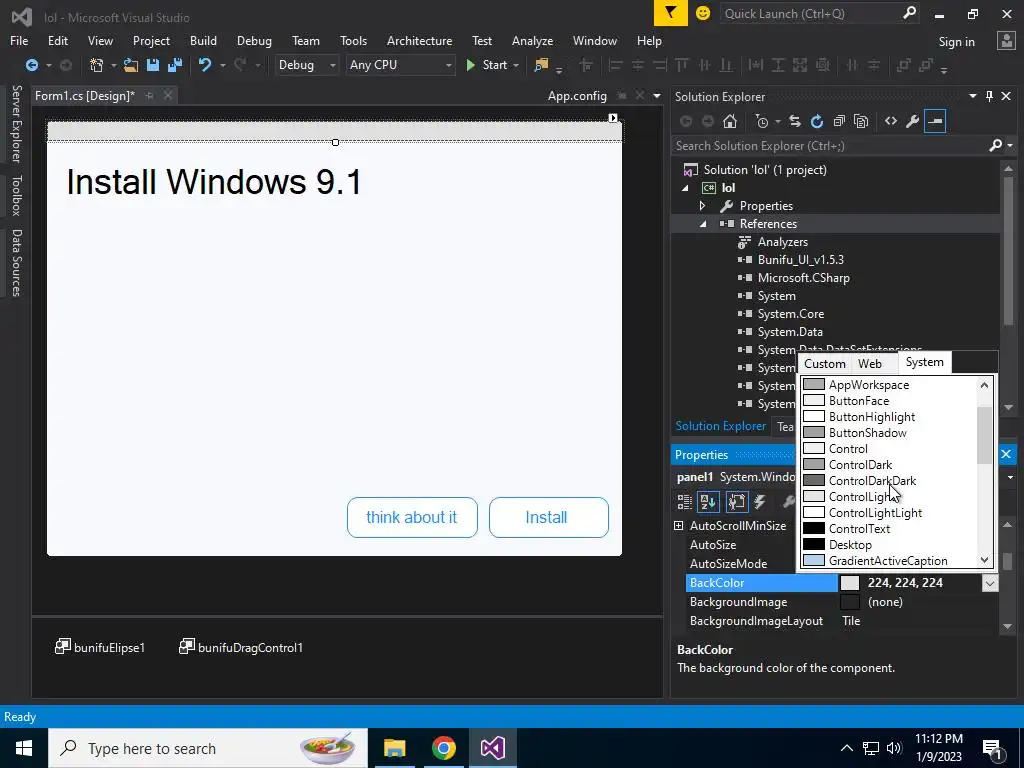This screenshot has width=1024, height=768.
Task: Click the Show All Files icon
Action: (x=861, y=121)
